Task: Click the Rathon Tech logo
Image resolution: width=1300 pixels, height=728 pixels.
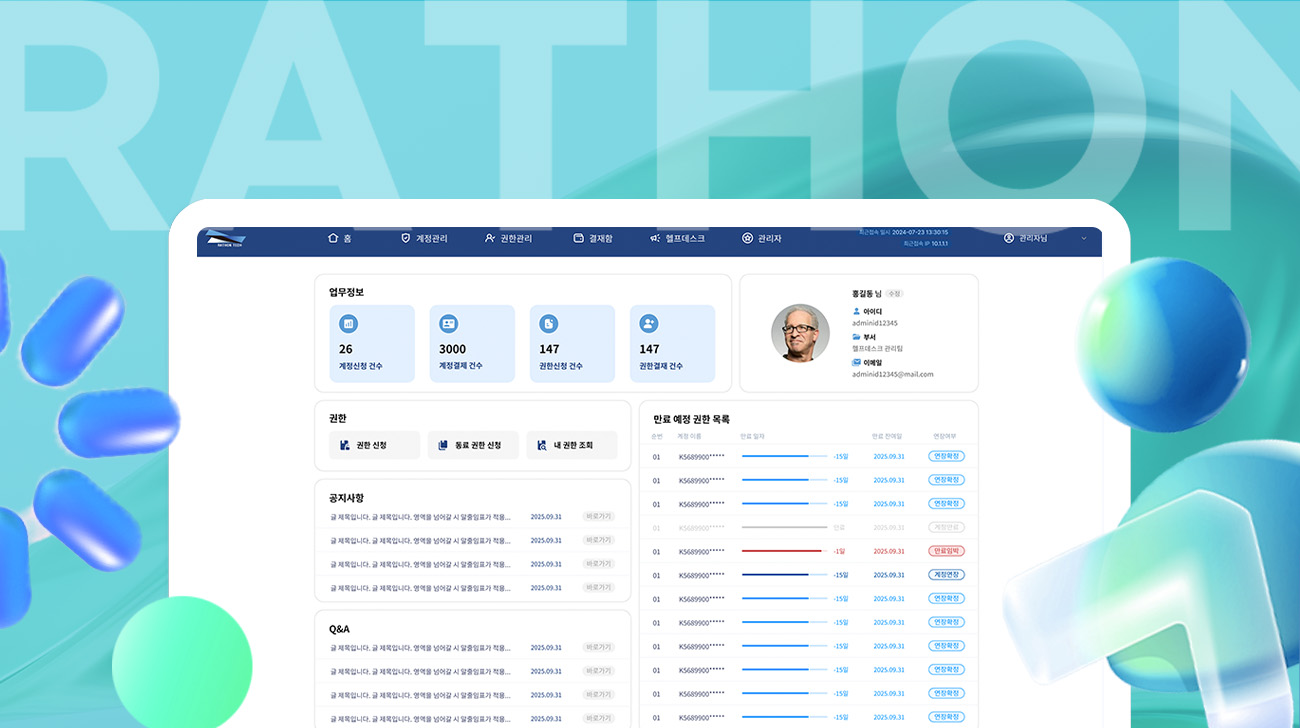Action: (x=225, y=239)
